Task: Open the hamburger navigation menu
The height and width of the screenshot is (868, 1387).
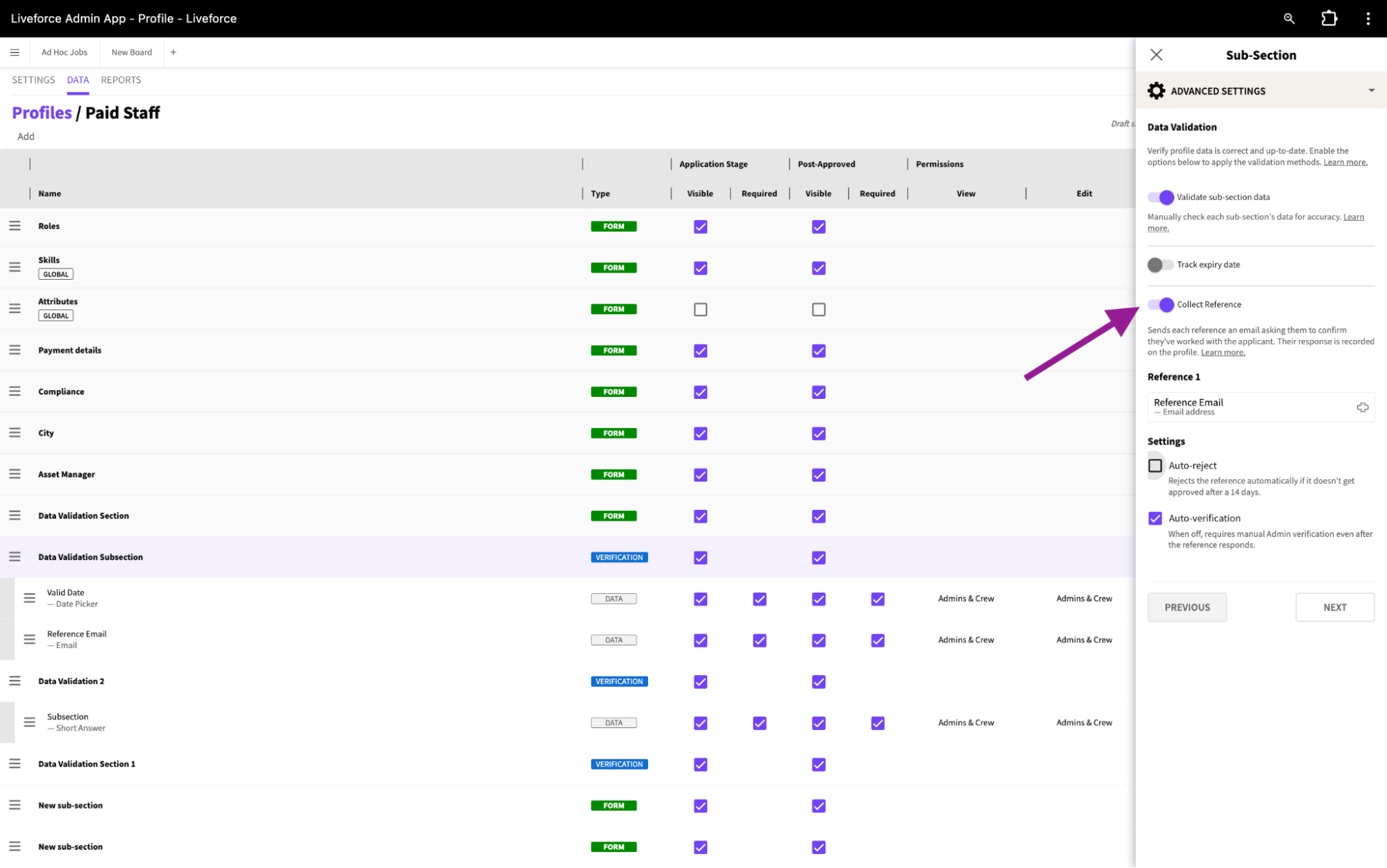Action: [15, 52]
